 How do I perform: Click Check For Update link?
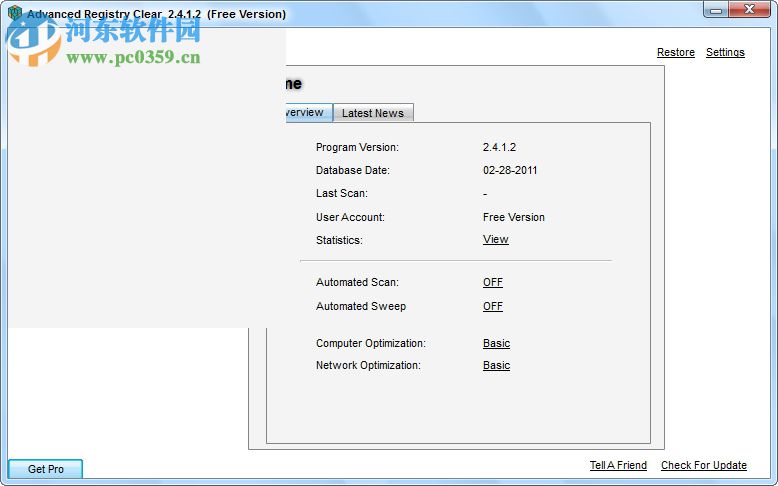click(704, 465)
